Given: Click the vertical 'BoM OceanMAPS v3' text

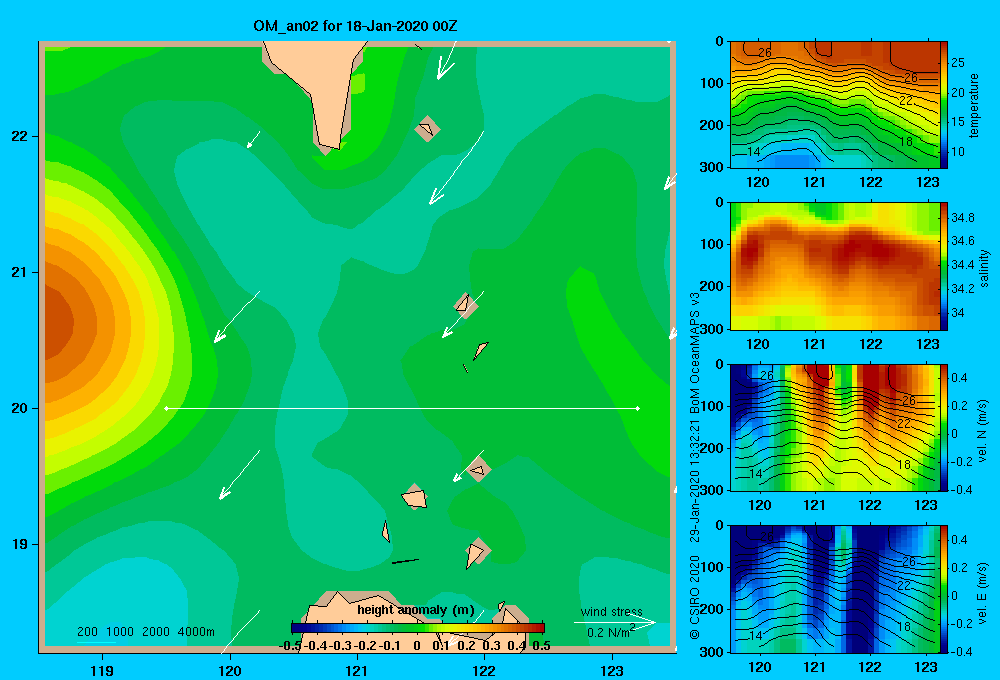Looking at the screenshot, I should coord(695,353).
